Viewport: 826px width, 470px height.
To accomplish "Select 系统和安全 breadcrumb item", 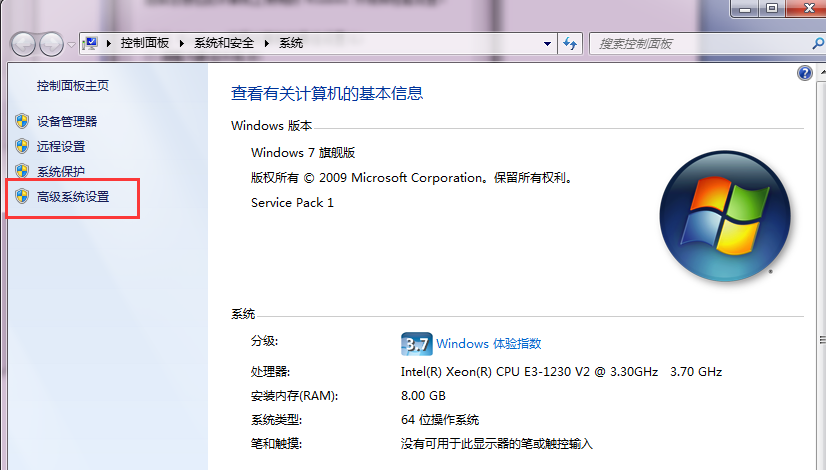I will point(224,43).
